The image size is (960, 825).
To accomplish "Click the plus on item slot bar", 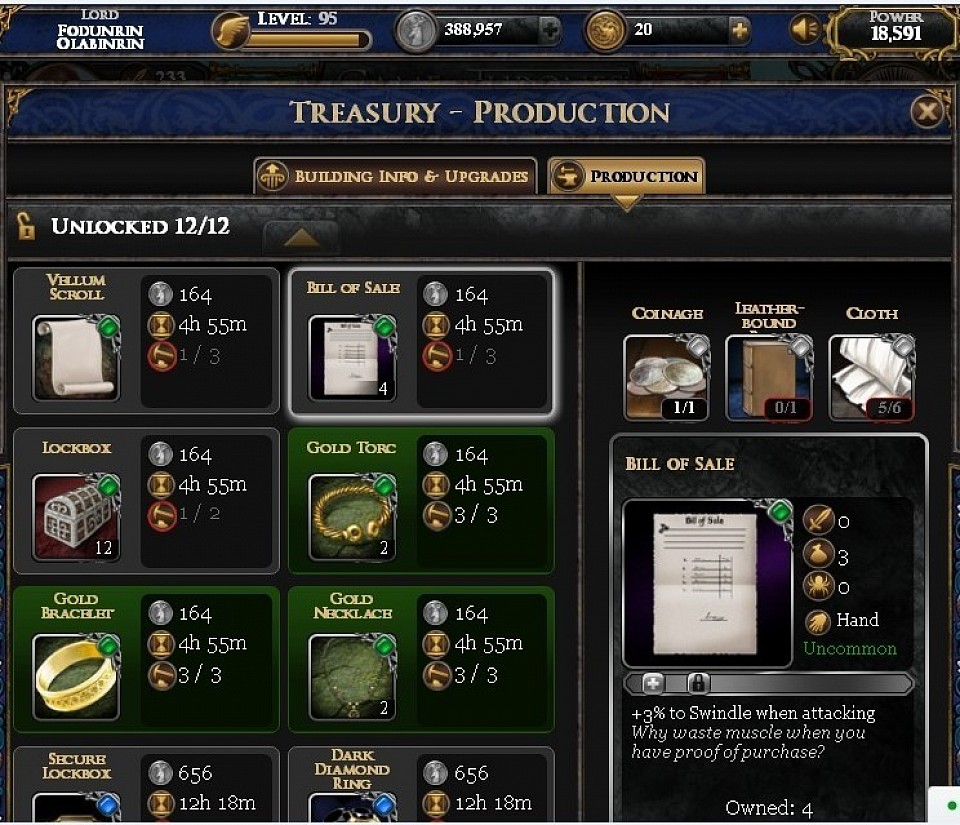I will 653,683.
